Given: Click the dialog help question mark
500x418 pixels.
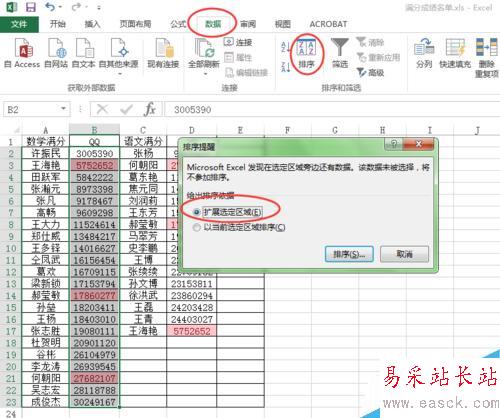Looking at the screenshot, I should coord(394,144).
